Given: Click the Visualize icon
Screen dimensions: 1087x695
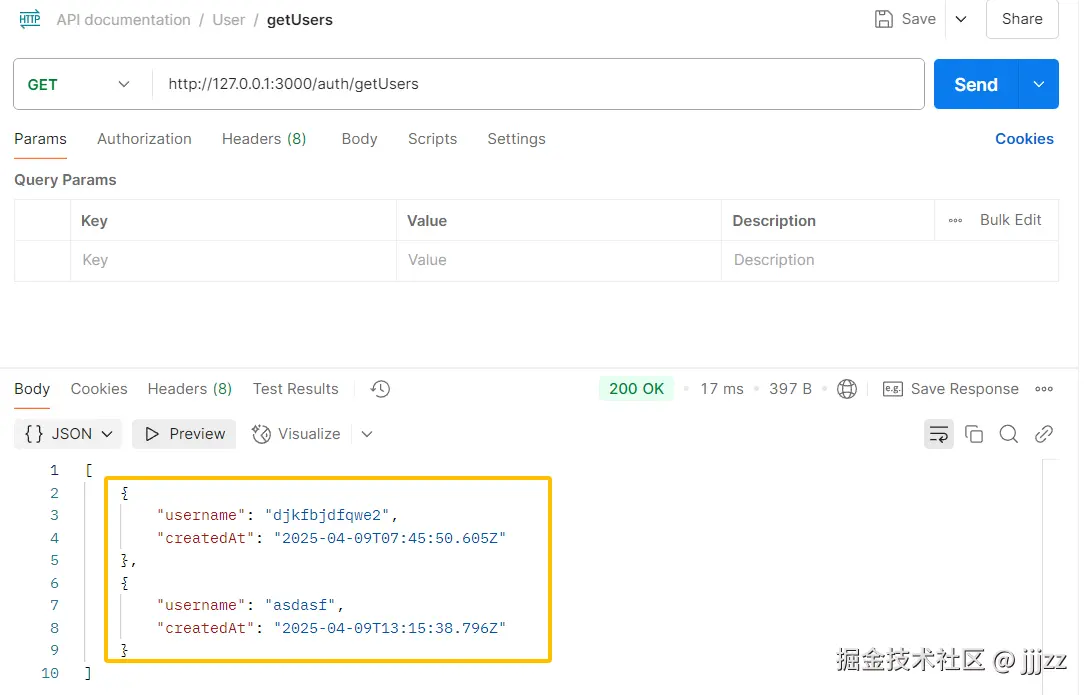Looking at the screenshot, I should pyautogui.click(x=261, y=434).
